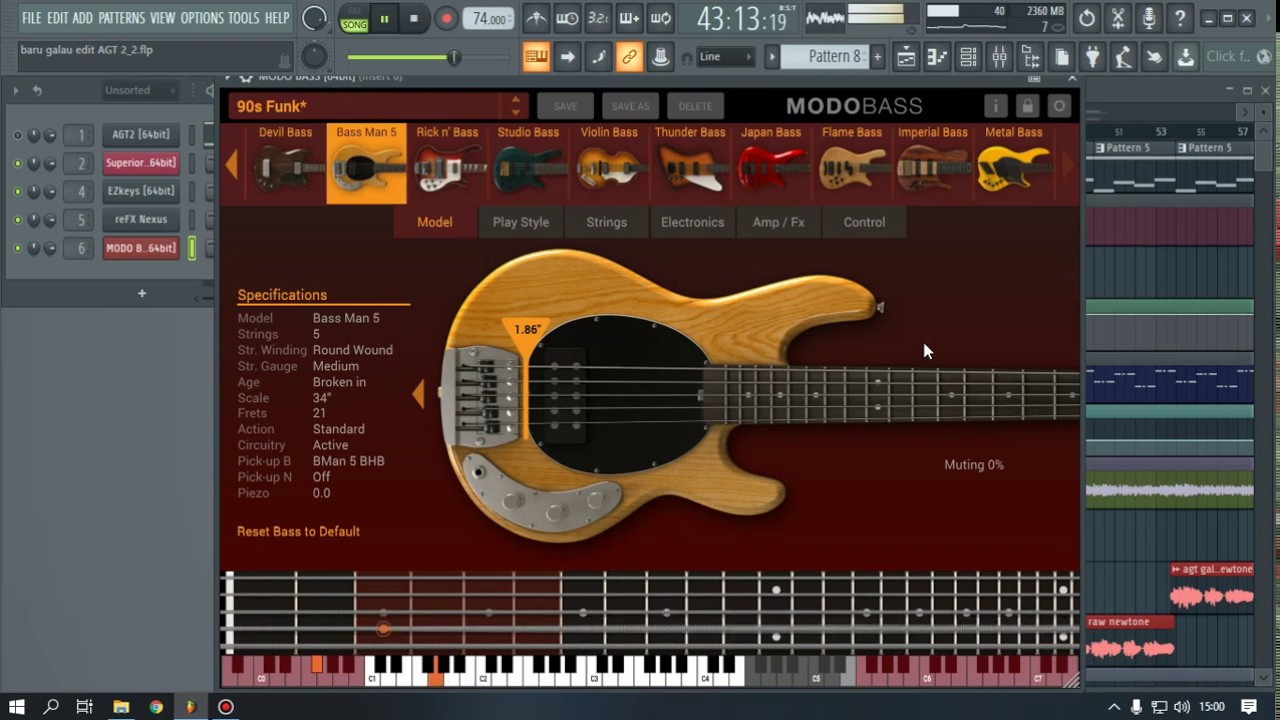
Task: Mute the AGT2 channel LED
Action: click(x=17, y=135)
